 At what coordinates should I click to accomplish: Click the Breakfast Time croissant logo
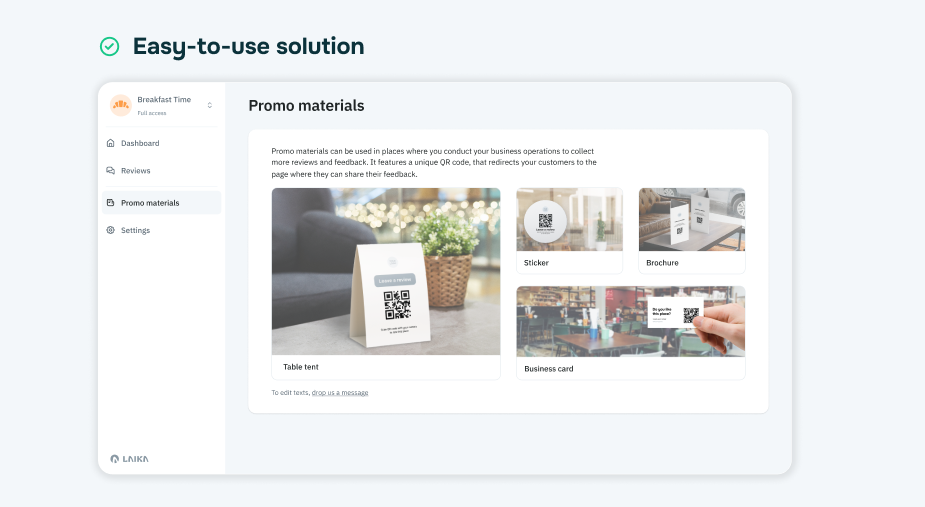120,105
